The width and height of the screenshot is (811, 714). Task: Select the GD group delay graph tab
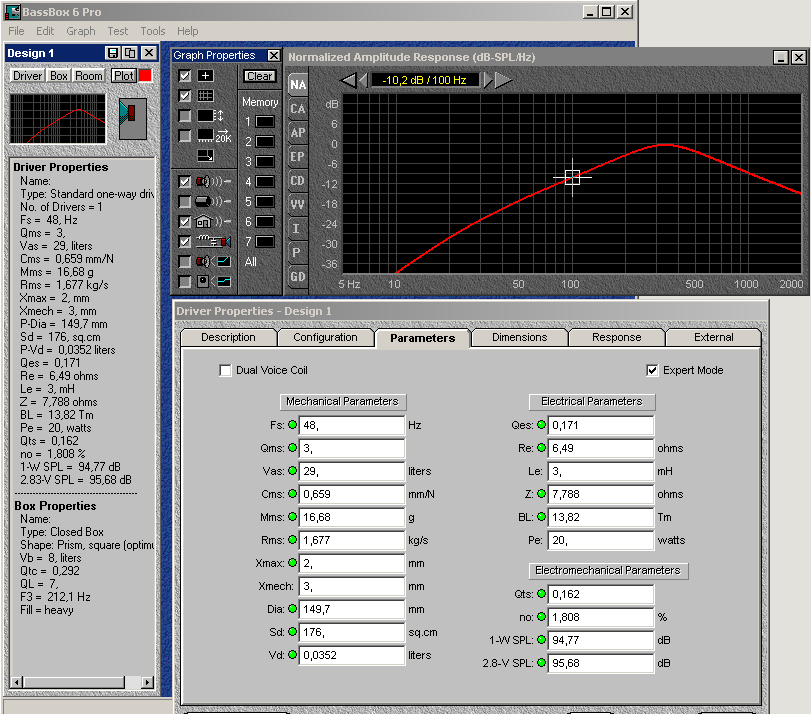coord(298,276)
